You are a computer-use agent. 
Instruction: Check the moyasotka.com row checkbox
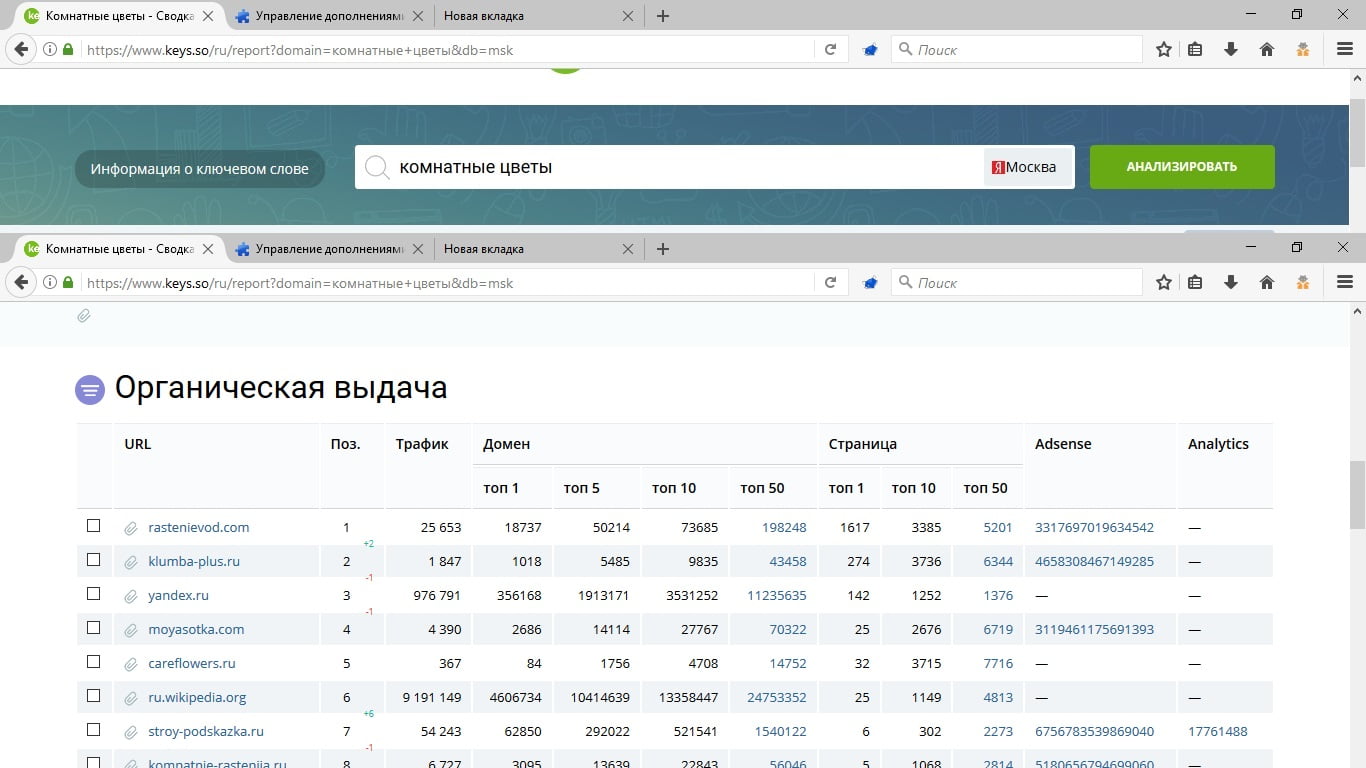(x=94, y=628)
